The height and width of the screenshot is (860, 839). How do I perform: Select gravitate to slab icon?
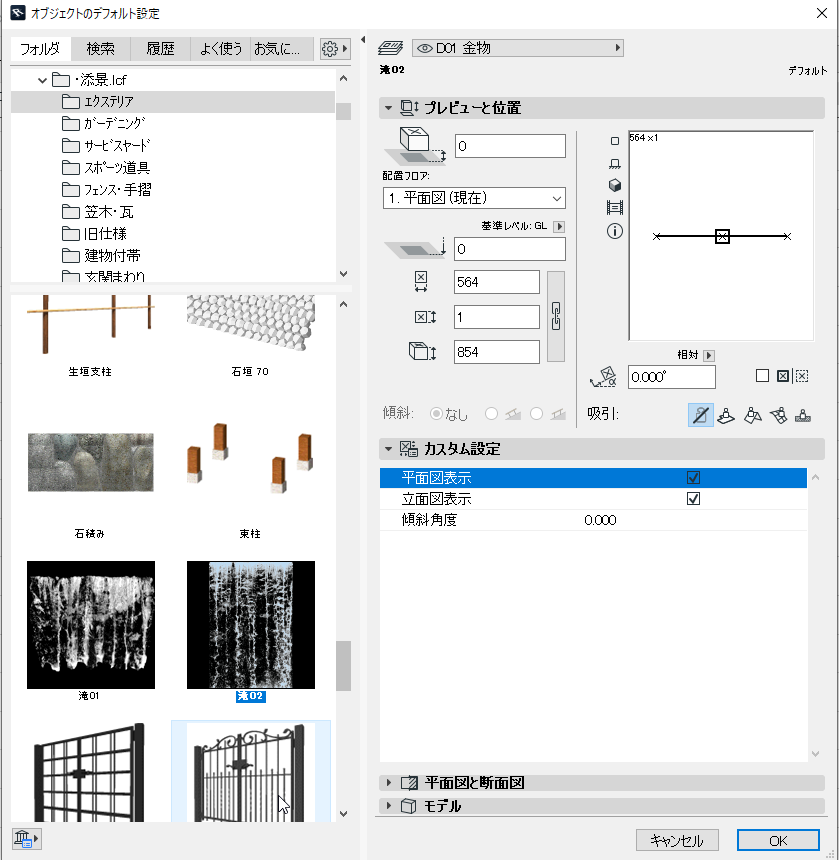(x=726, y=416)
